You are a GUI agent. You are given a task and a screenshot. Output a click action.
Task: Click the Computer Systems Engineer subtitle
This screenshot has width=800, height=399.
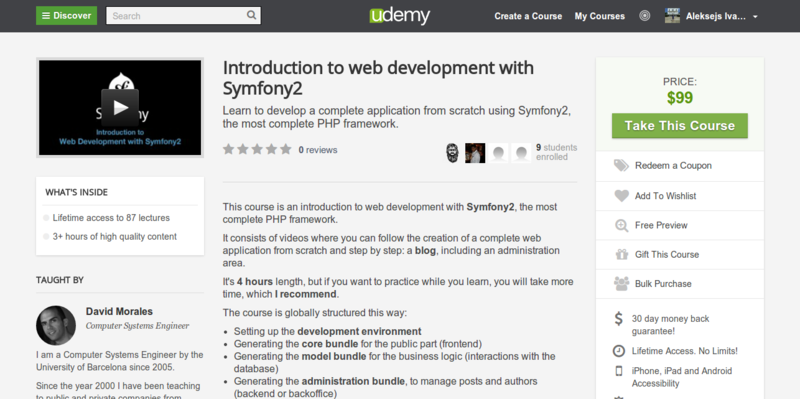[x=137, y=326]
